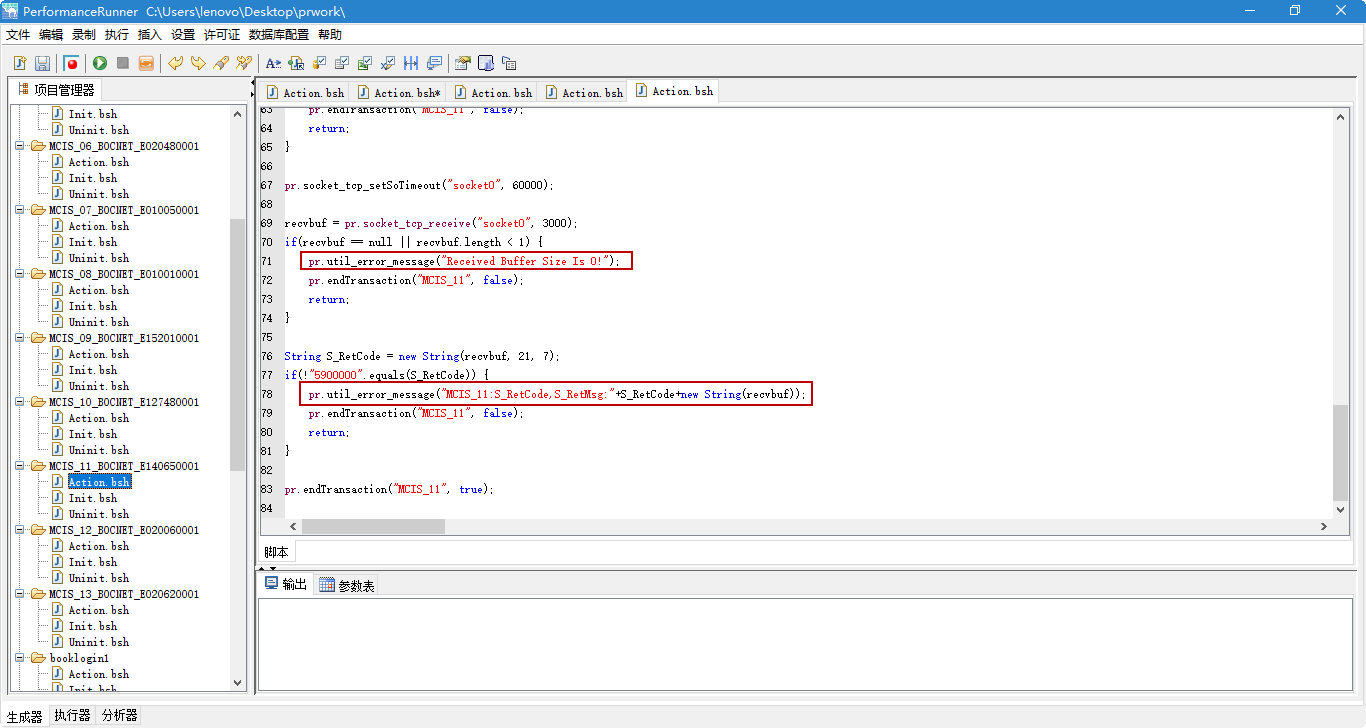Switch to the 分析器 view
The image size is (1366, 728).
click(x=120, y=716)
